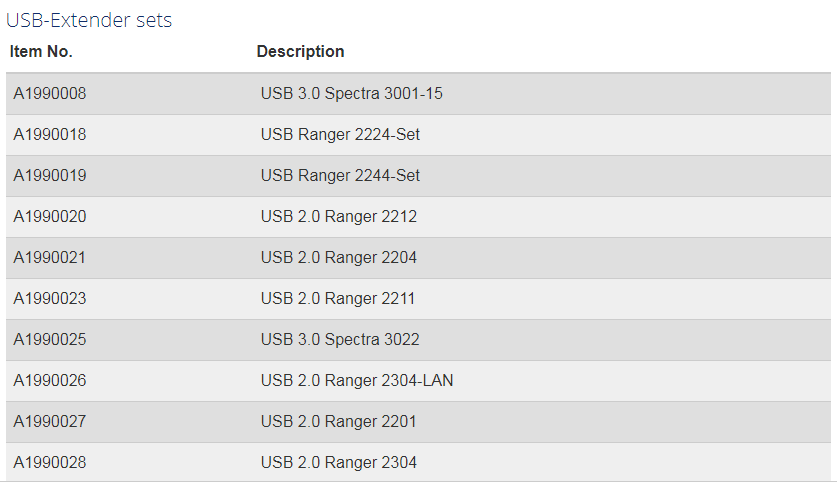Click item number A1990019
This screenshot has width=837, height=482.
coord(50,176)
